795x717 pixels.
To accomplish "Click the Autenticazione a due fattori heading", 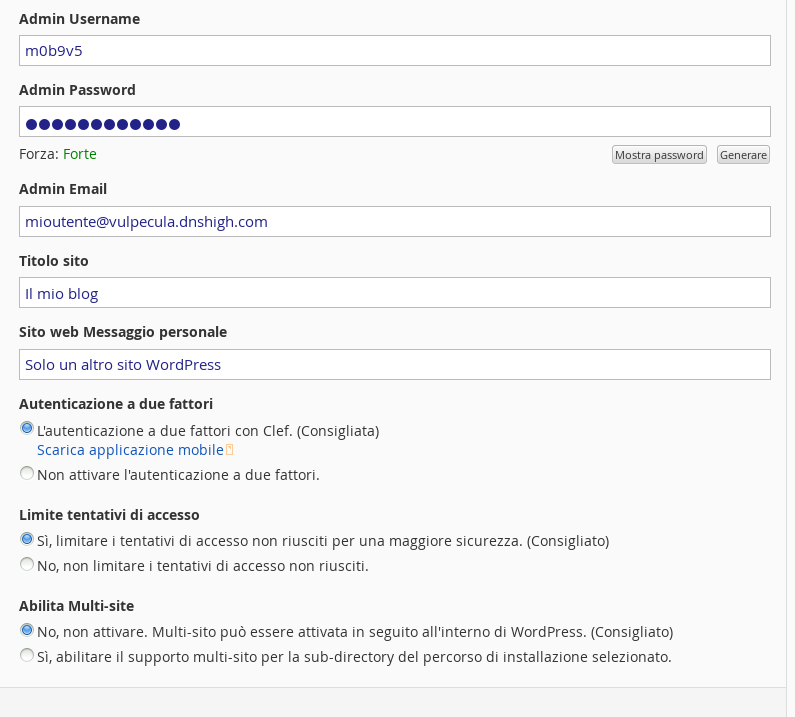I will [116, 404].
